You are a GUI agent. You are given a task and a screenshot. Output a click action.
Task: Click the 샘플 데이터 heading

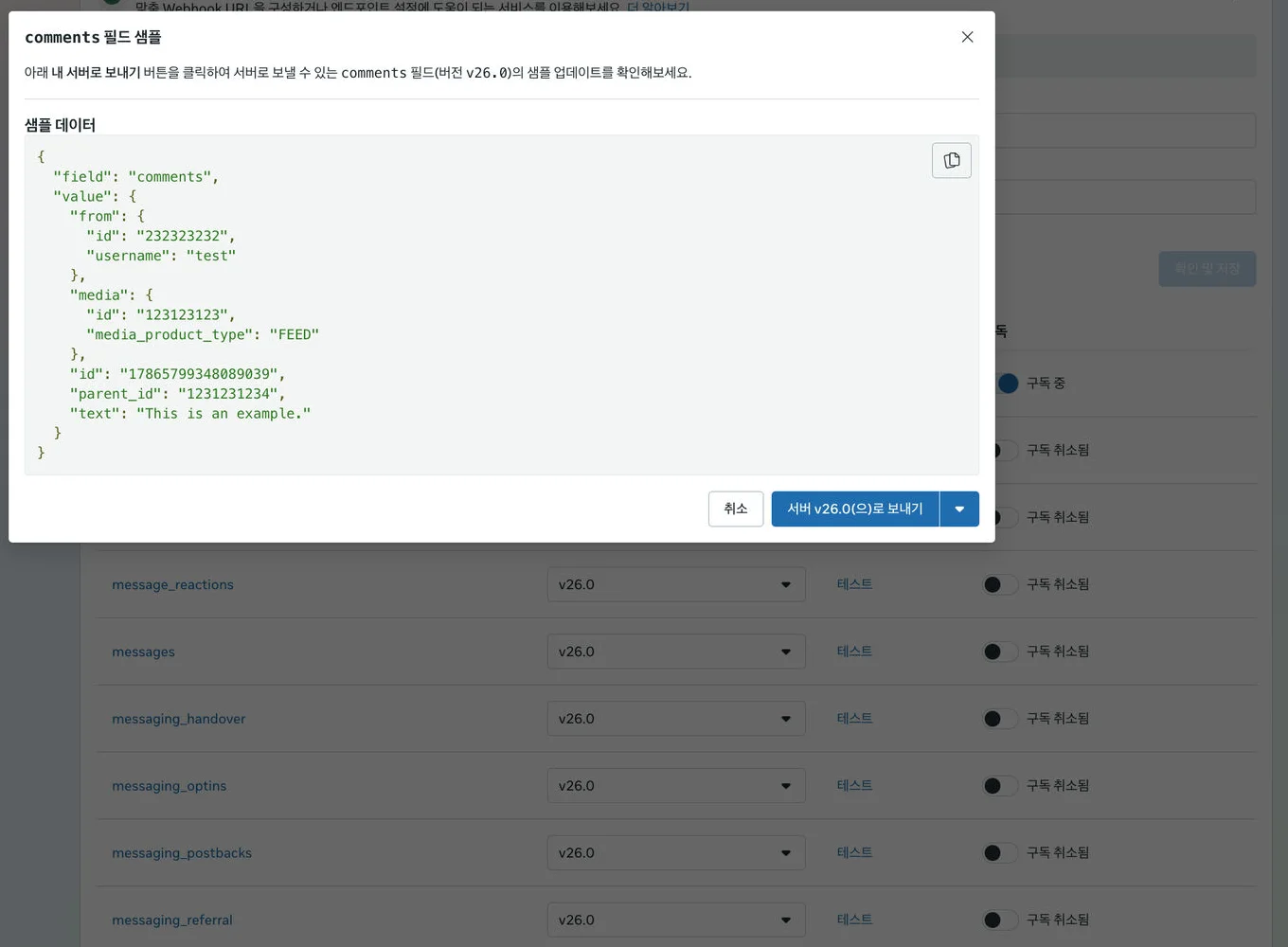coord(60,125)
